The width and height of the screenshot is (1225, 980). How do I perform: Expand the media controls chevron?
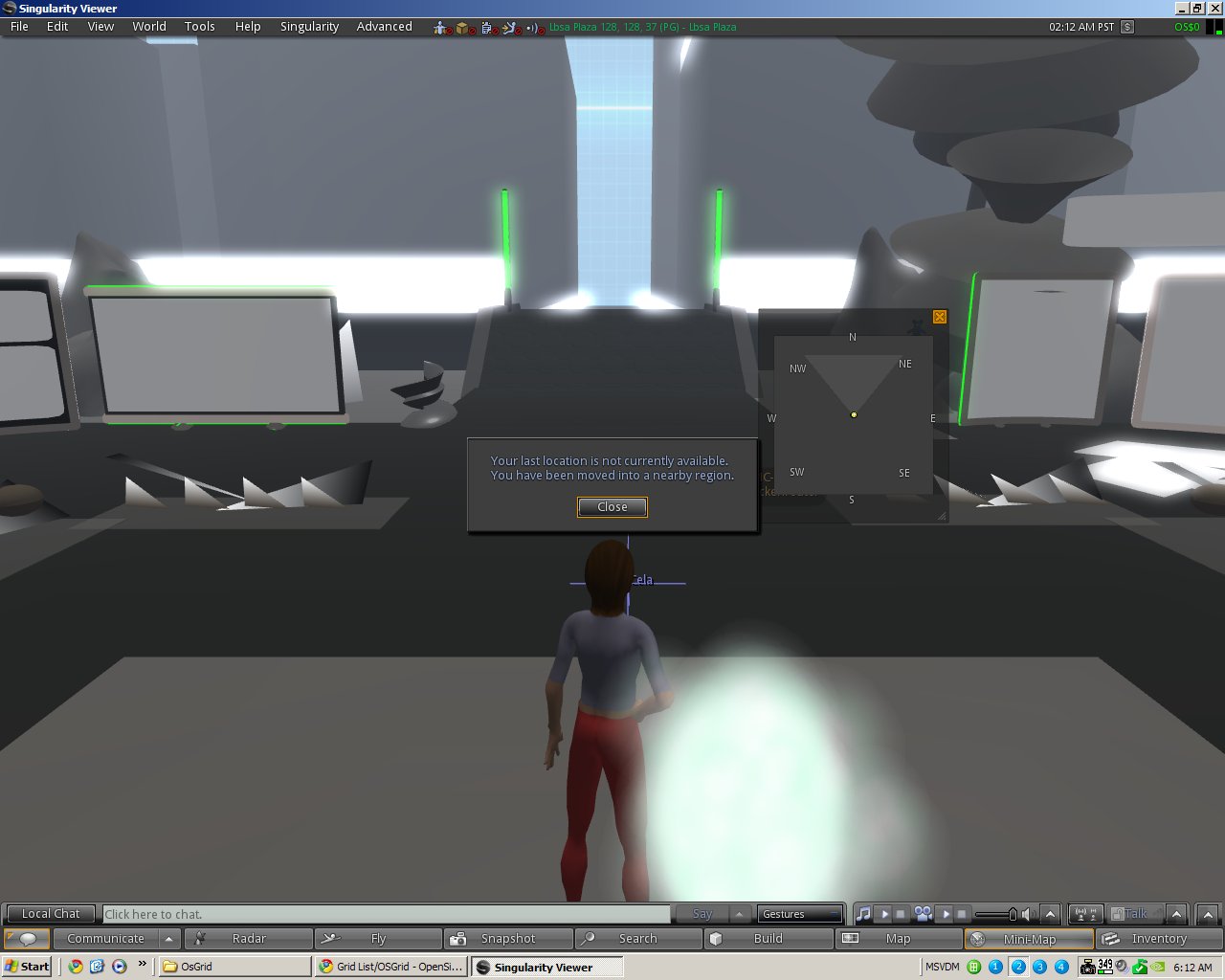click(1052, 914)
